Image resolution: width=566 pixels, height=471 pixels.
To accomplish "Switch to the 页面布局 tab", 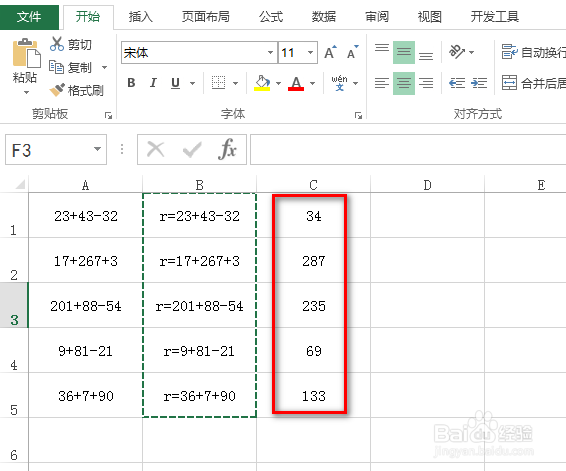I will pos(205,17).
